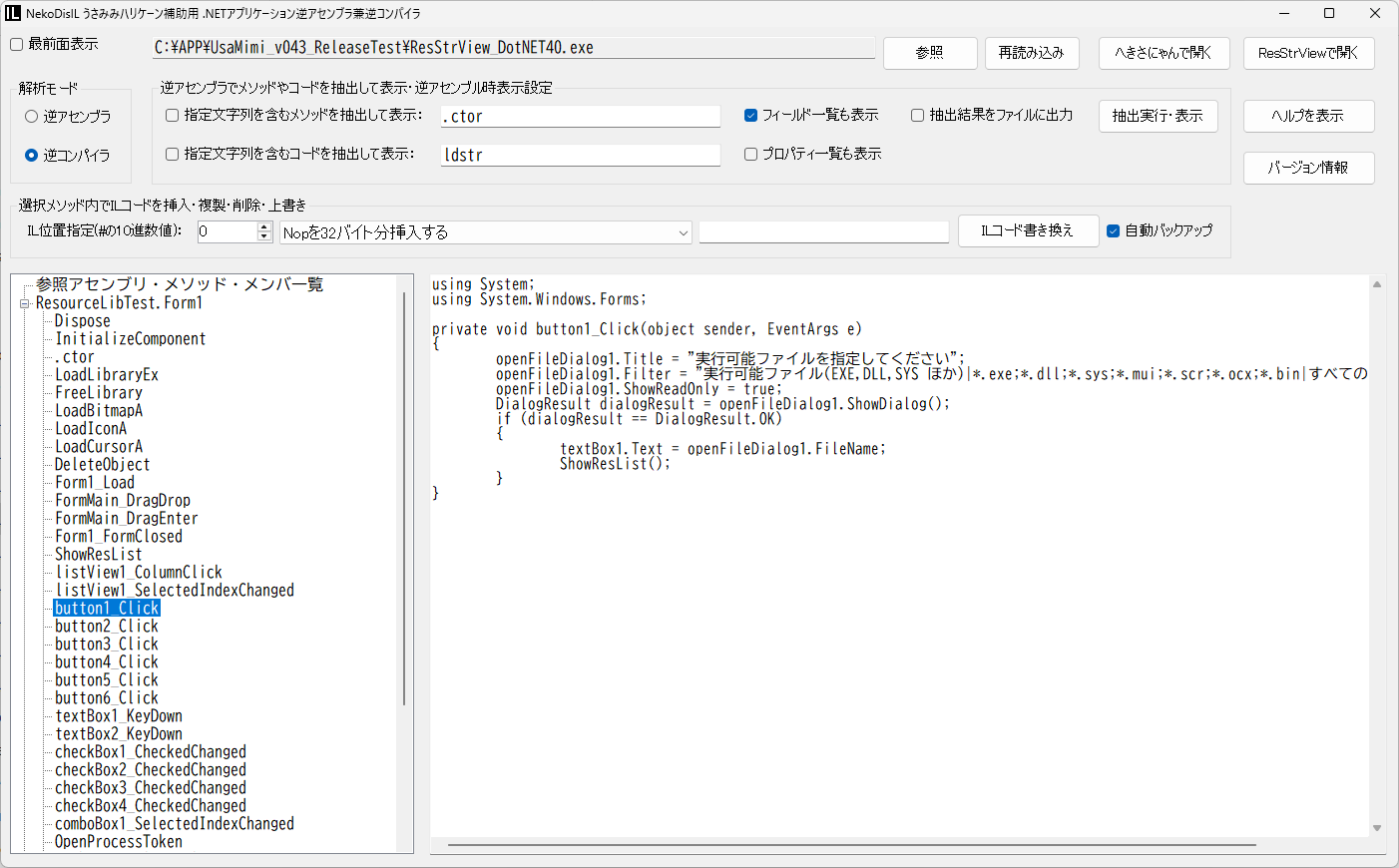Select Form1_Load in the method tree
Viewport: 1399px width, 868px height.
(x=95, y=483)
